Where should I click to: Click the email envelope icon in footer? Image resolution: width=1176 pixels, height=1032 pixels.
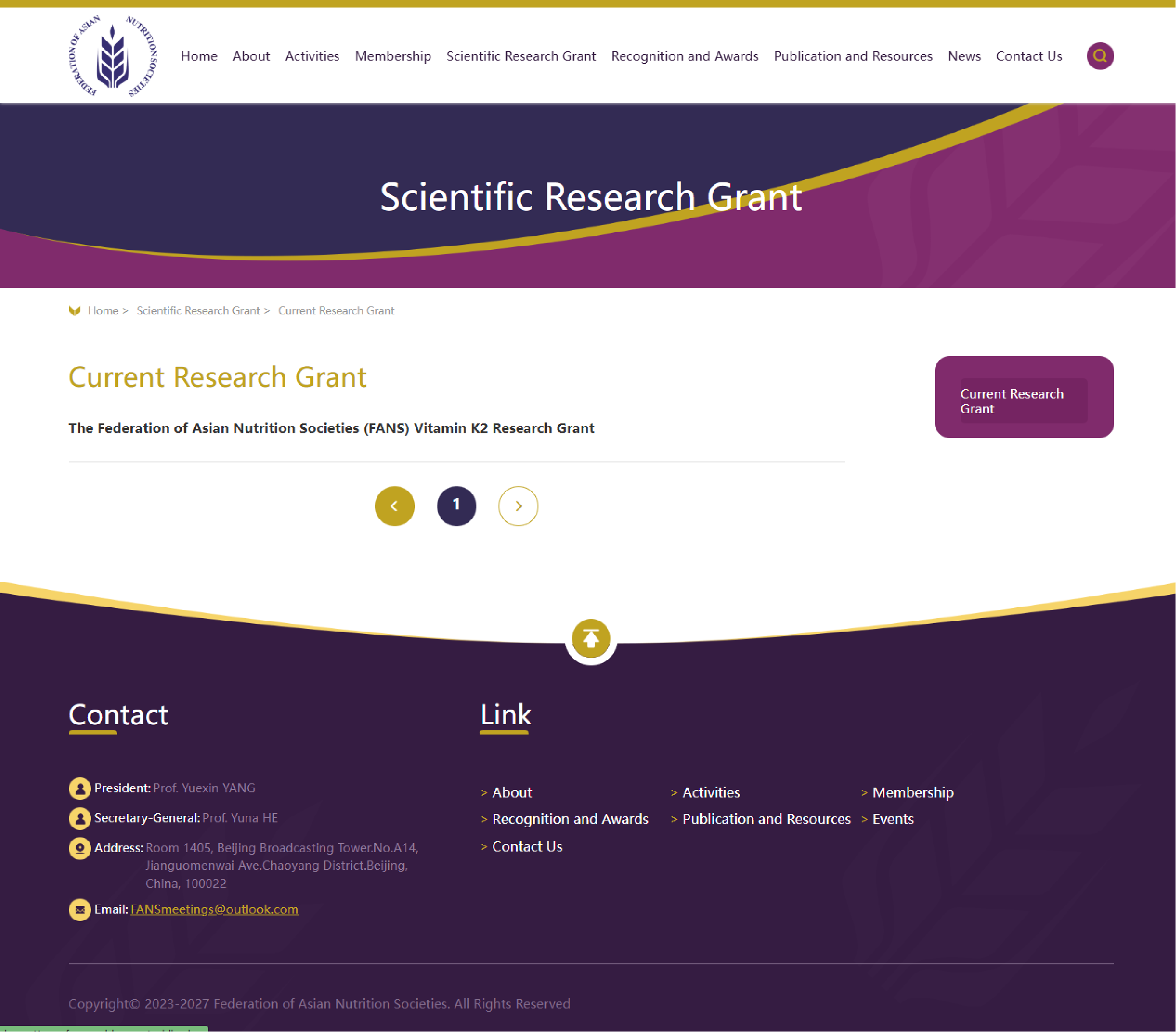[x=80, y=909]
